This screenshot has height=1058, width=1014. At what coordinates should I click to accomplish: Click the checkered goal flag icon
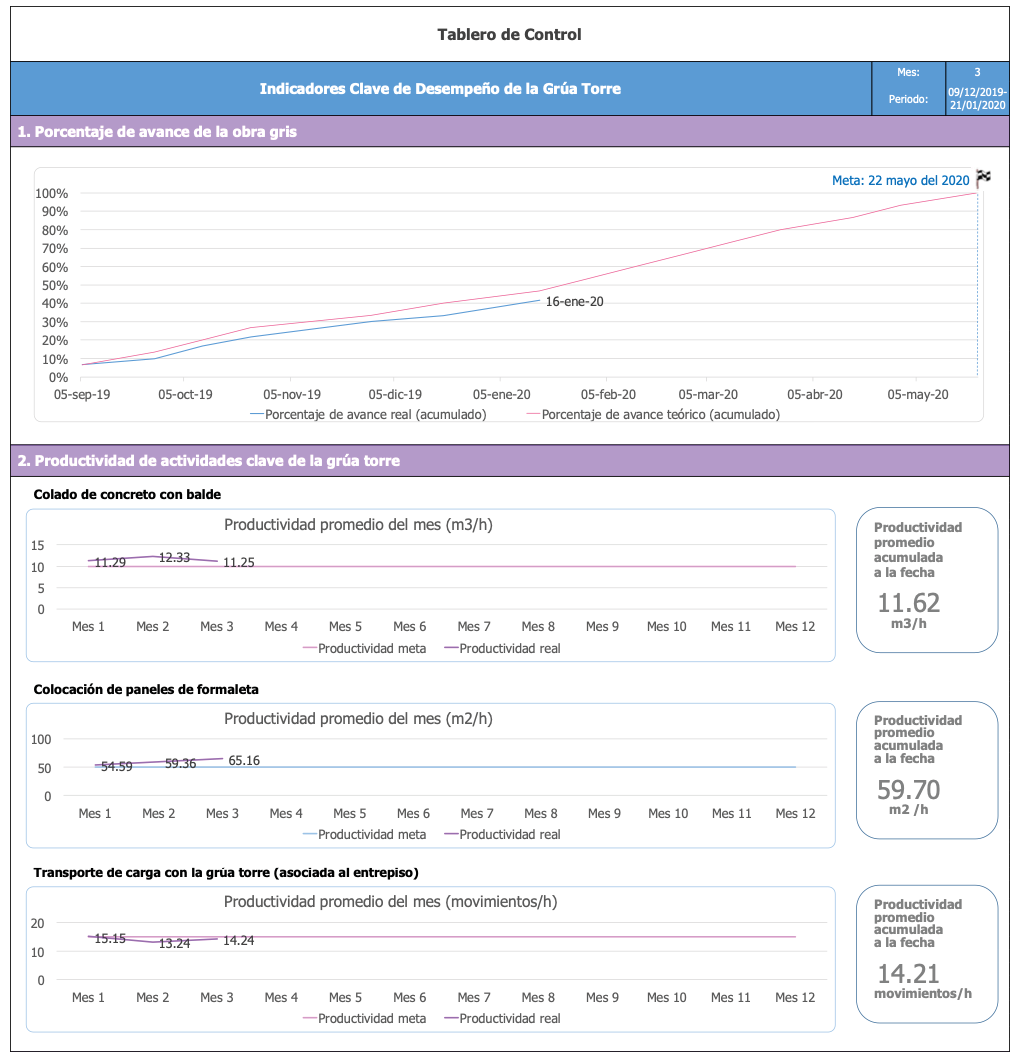pyautogui.click(x=983, y=178)
